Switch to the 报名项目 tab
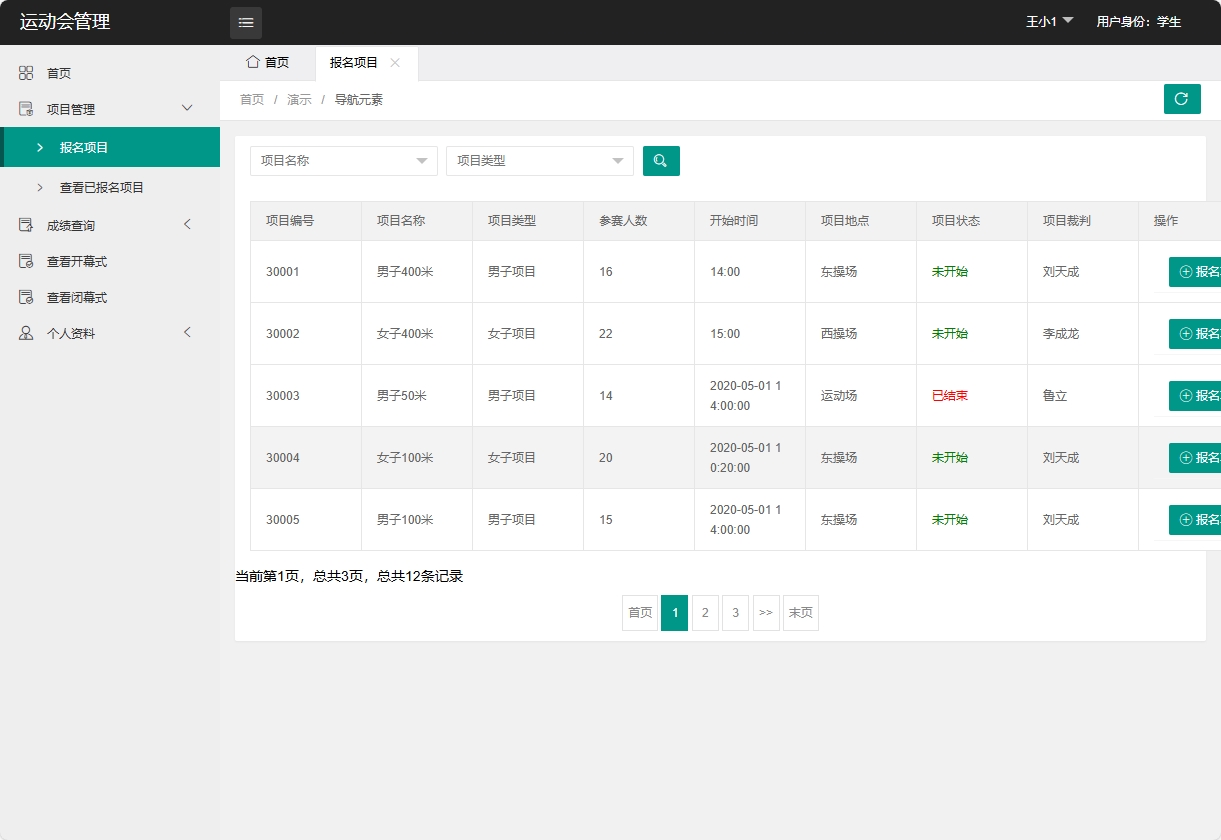 [352, 62]
